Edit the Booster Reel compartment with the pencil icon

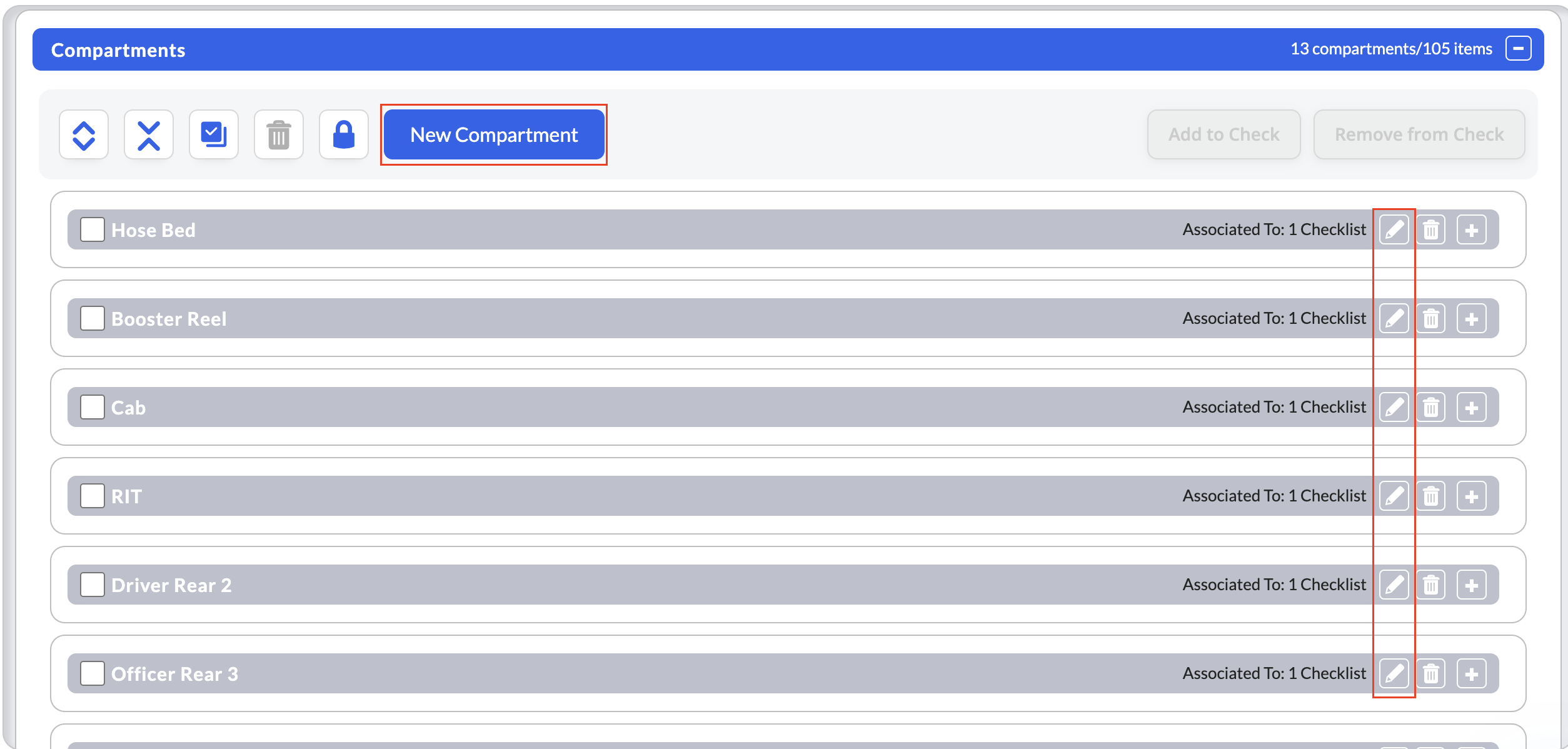click(x=1394, y=319)
